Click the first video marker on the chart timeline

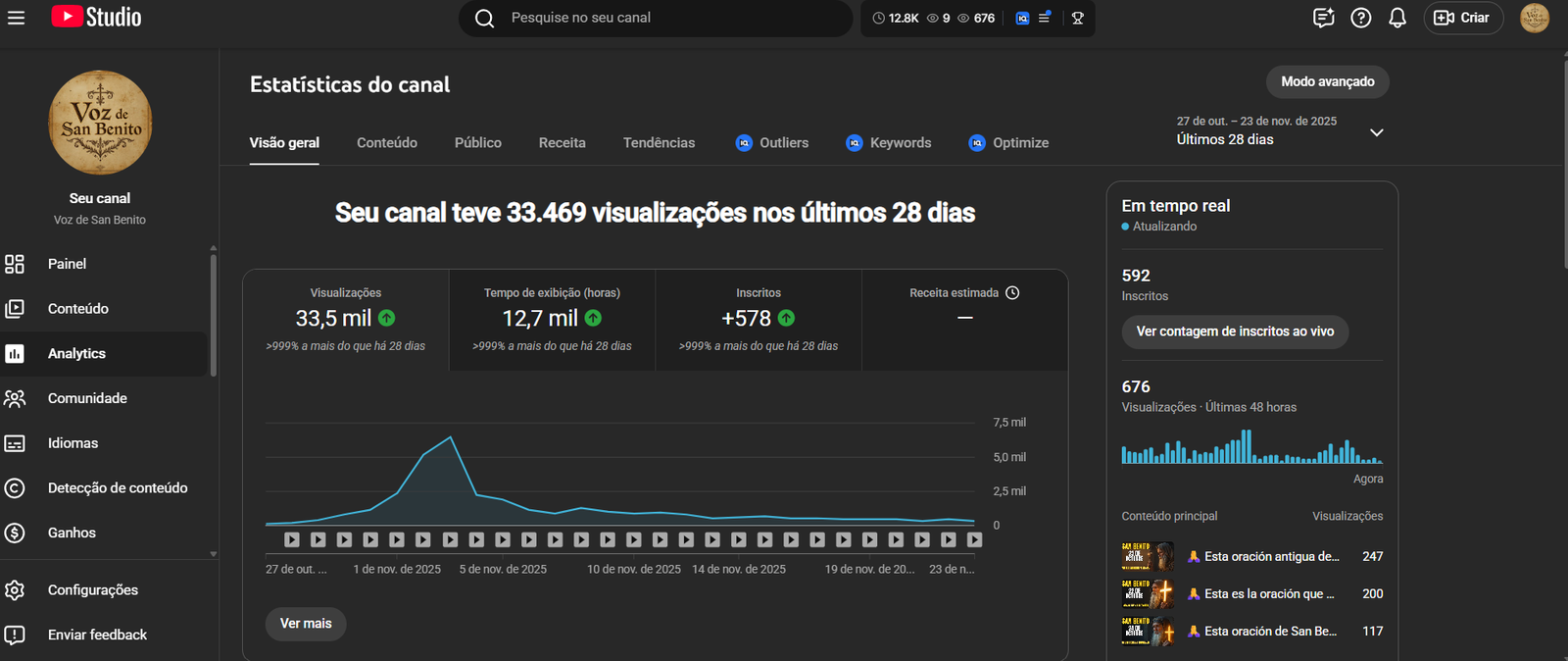292,539
